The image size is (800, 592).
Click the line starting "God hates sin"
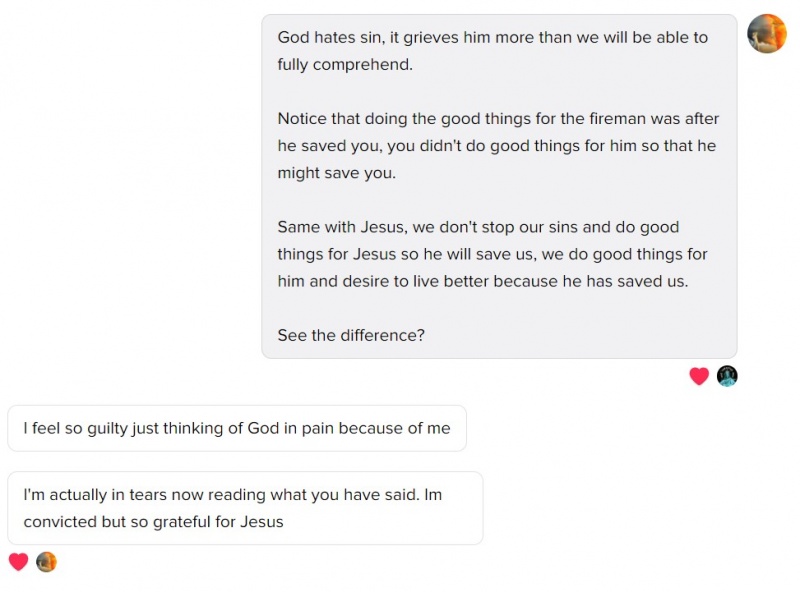[x=492, y=37]
